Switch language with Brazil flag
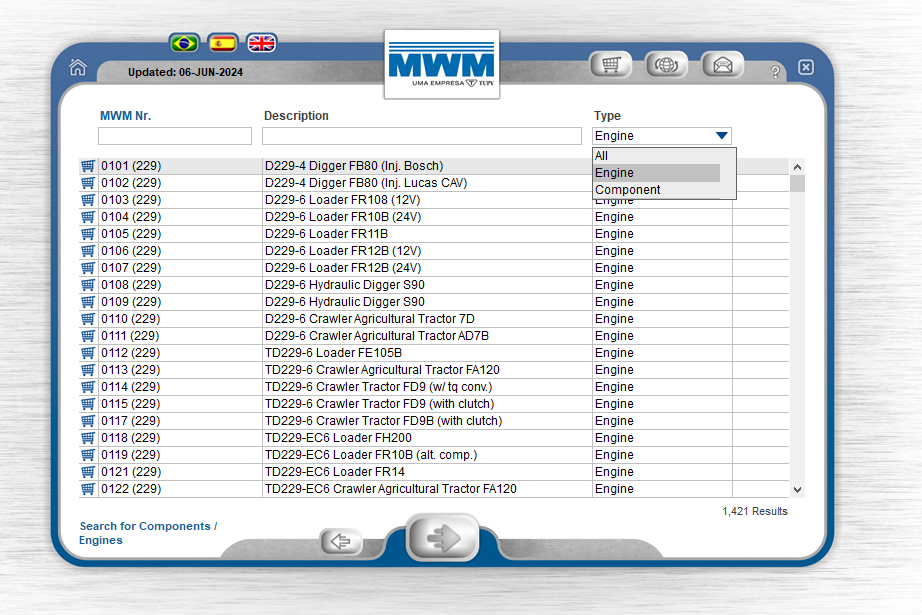Image resolution: width=922 pixels, height=615 pixels. tap(184, 43)
